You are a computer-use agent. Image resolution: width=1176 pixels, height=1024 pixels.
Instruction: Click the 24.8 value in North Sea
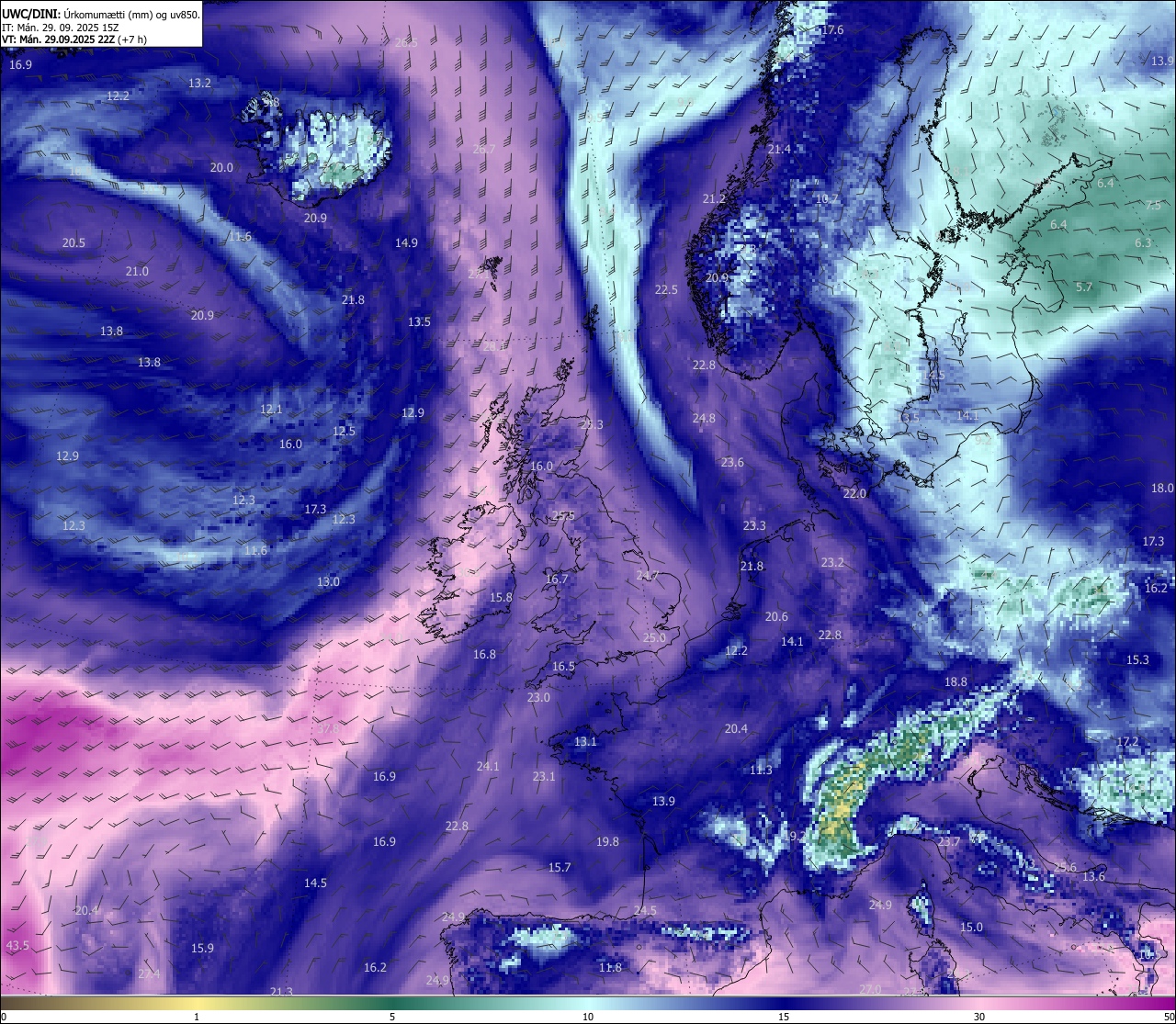pyautogui.click(x=704, y=418)
